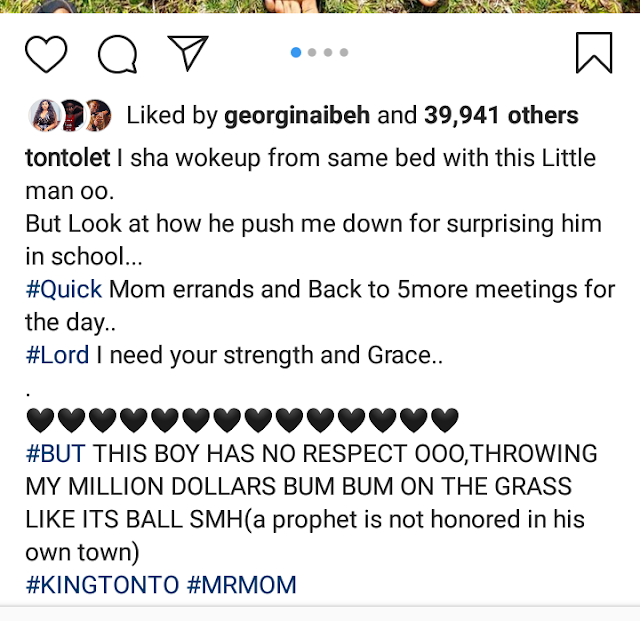Like the post with the heart icon
Viewport: 640px width, 621px height.
click(46, 54)
